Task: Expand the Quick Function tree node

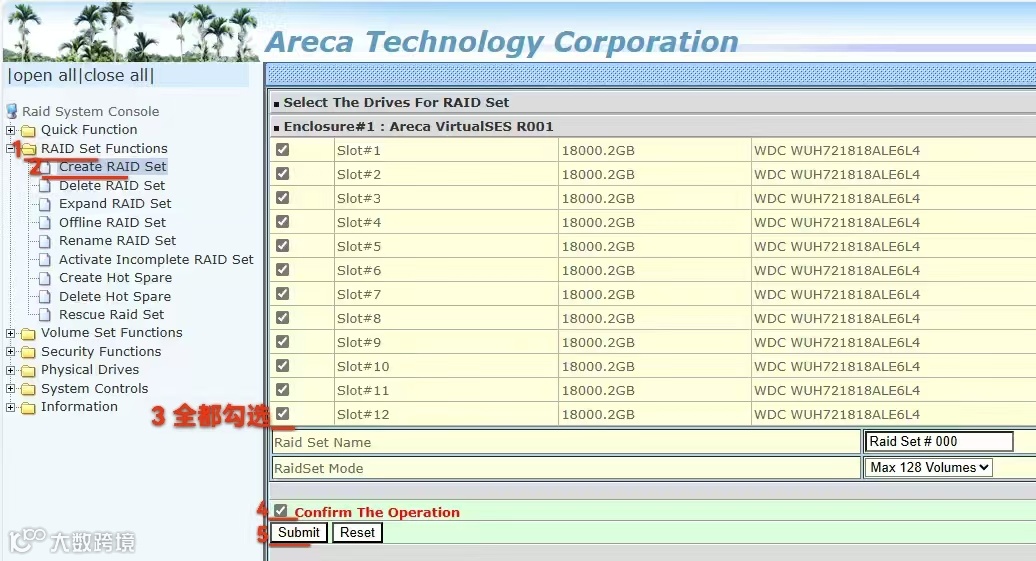Action: click(x=11, y=130)
